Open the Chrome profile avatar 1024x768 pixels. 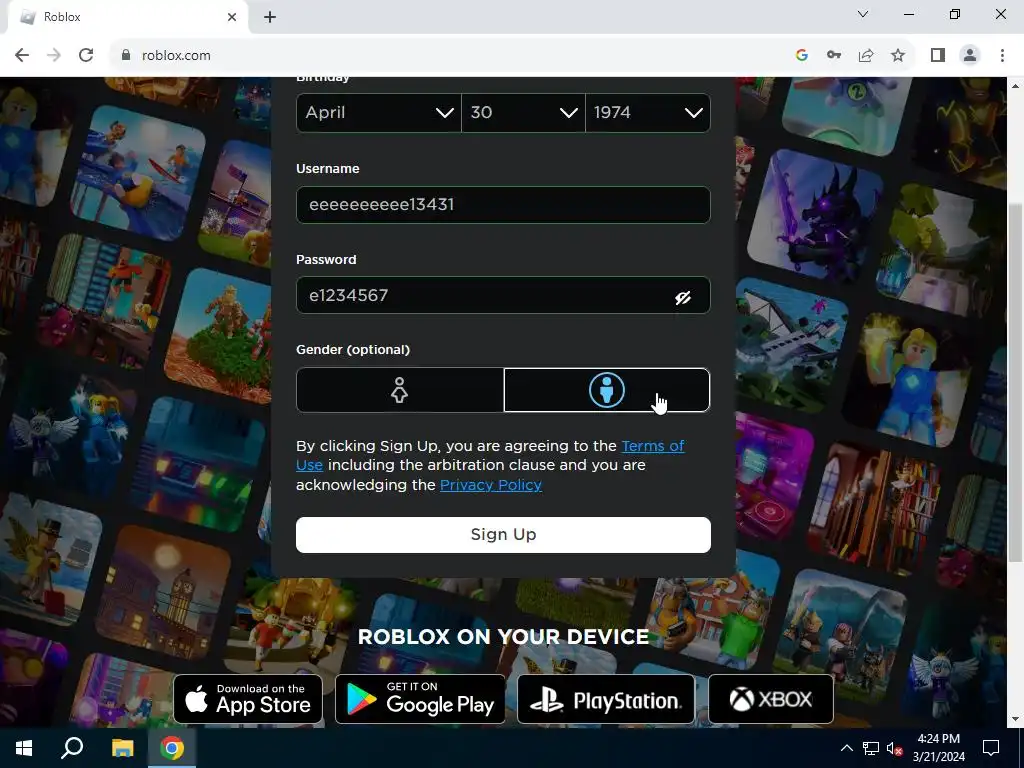[970, 56]
